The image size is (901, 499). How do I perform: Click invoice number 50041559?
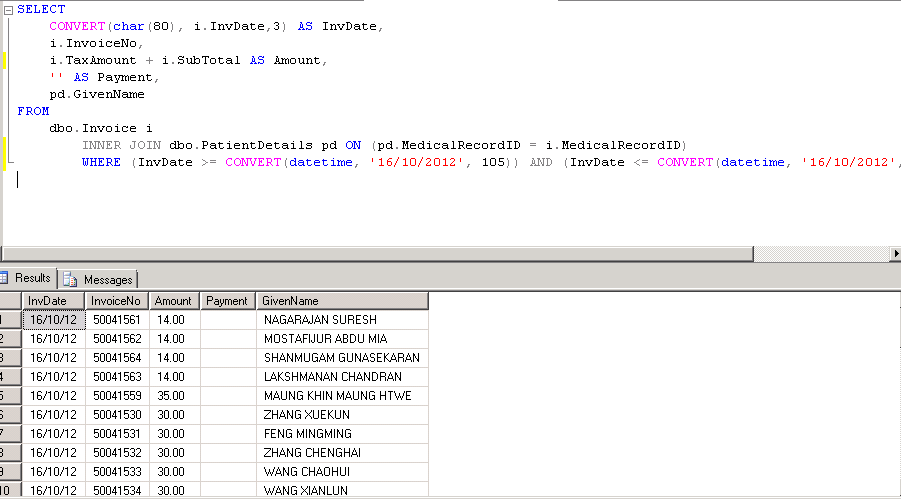pyautogui.click(x=117, y=396)
